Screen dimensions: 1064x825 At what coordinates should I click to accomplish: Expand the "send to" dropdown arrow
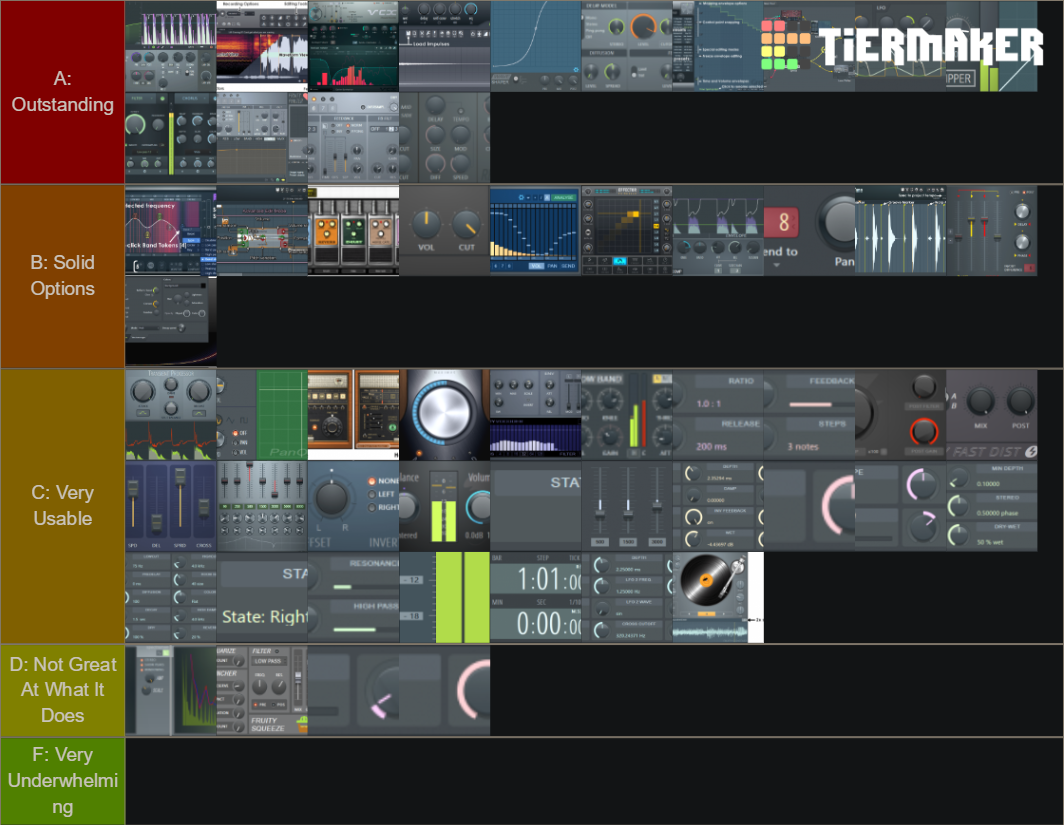[x=776, y=265]
